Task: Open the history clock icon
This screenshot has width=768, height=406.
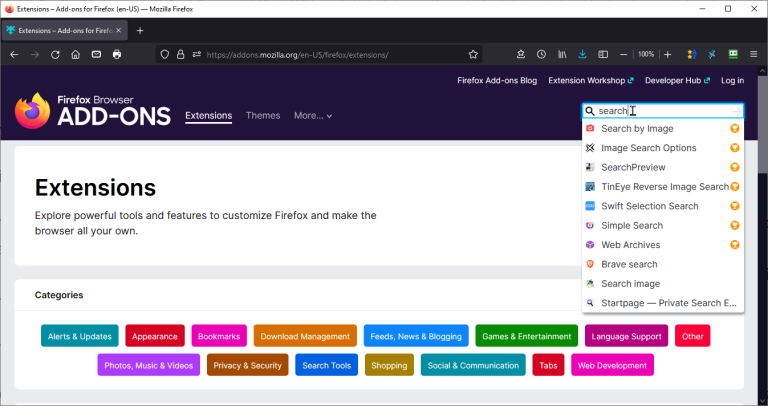Action: (x=541, y=55)
